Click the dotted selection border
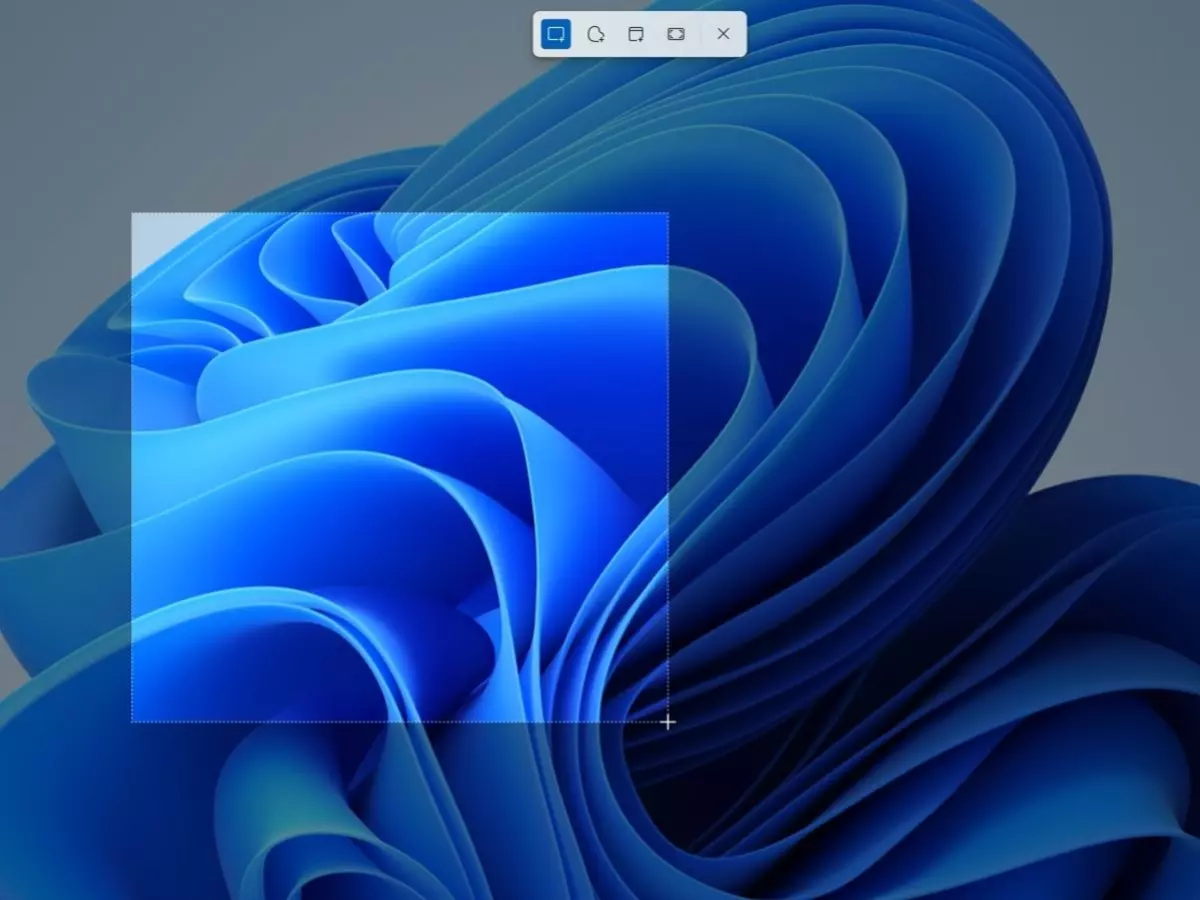Image resolution: width=1200 pixels, height=900 pixels. (400, 213)
